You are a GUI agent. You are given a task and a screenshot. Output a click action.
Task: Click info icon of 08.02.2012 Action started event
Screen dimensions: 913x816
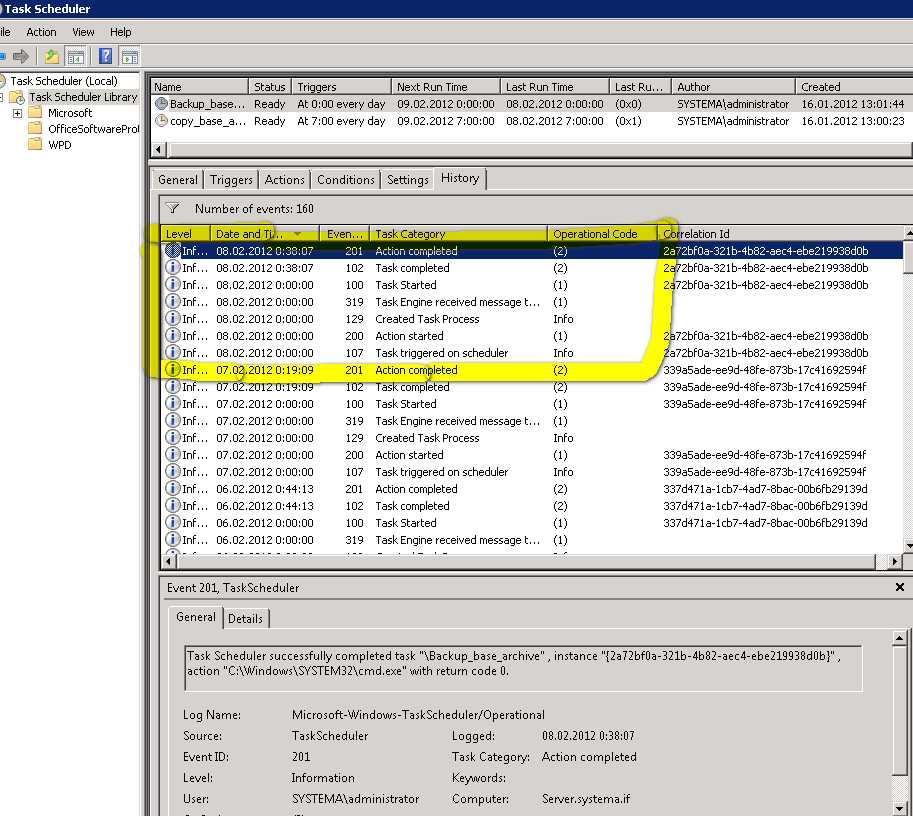point(172,335)
